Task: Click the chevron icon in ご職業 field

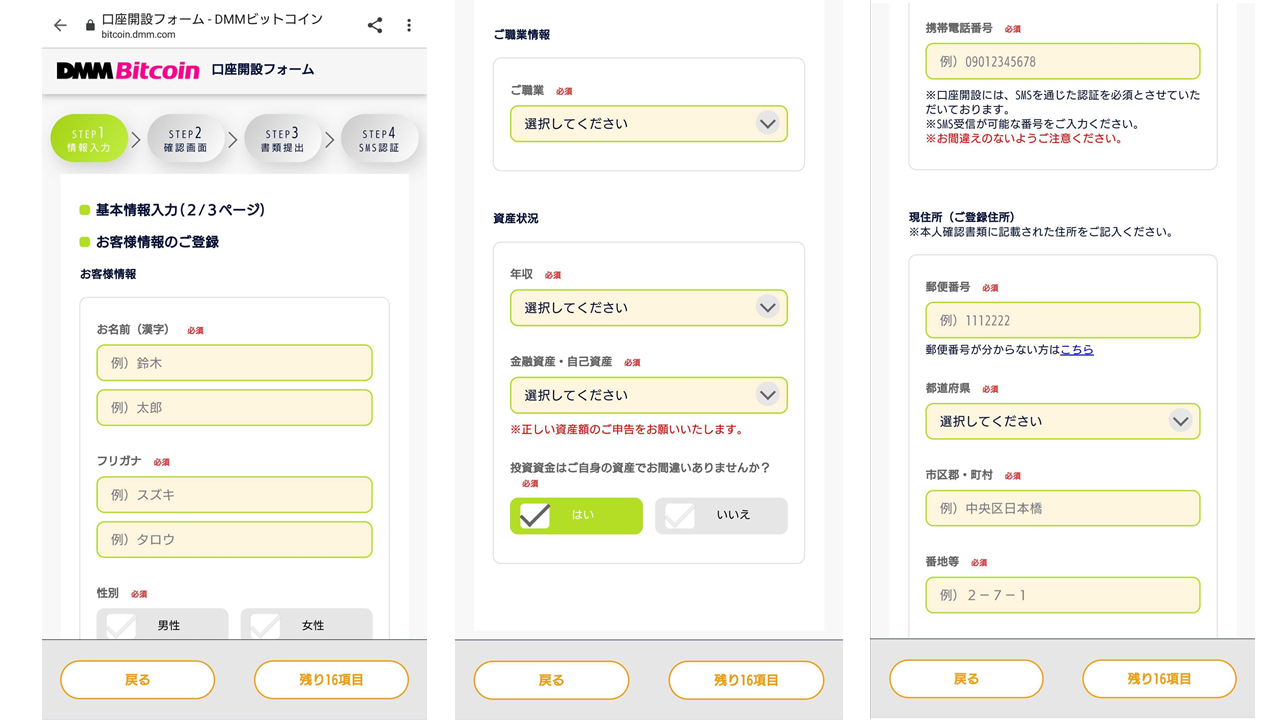Action: 767,124
